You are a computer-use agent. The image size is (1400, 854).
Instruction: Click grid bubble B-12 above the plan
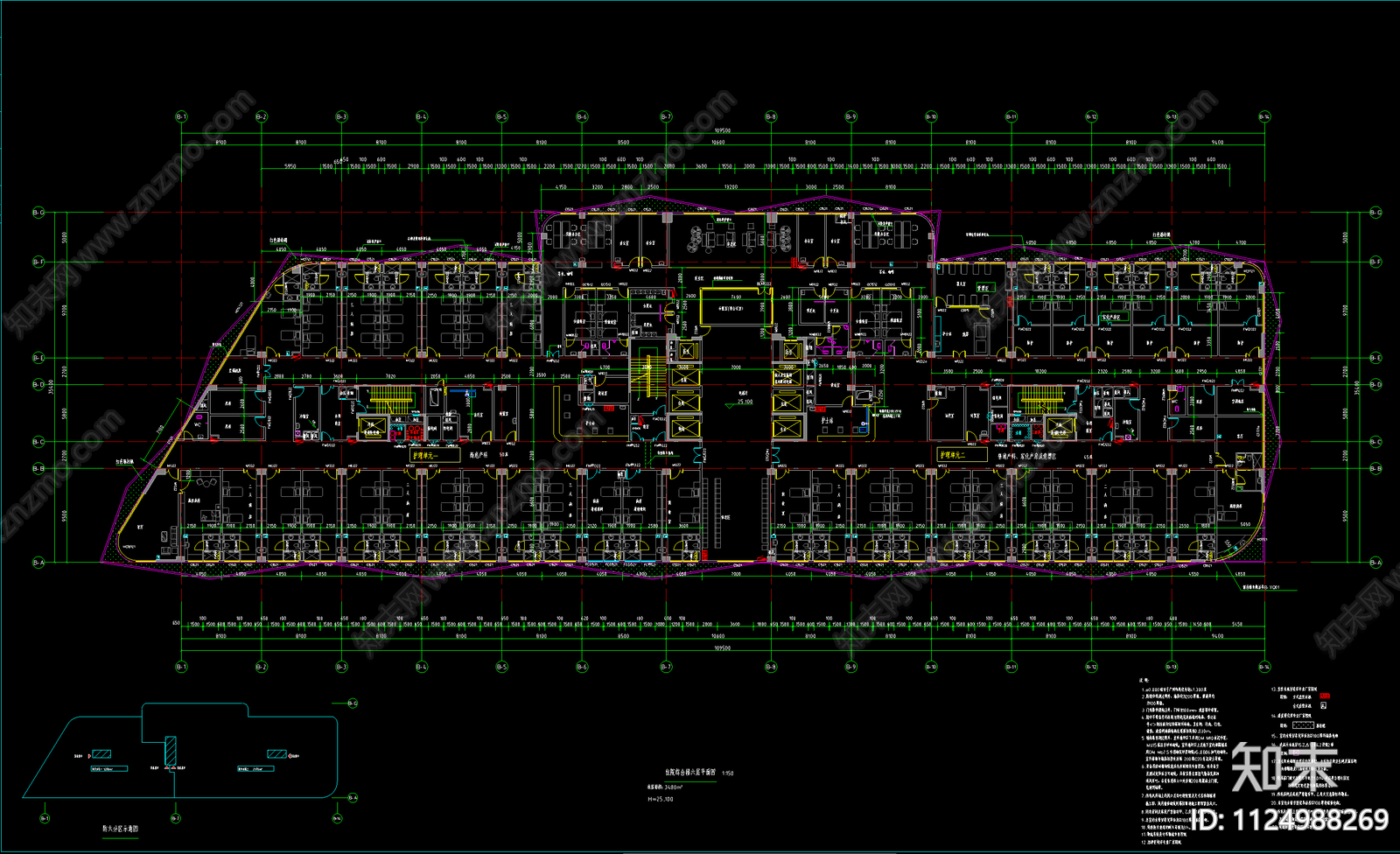tap(1091, 116)
